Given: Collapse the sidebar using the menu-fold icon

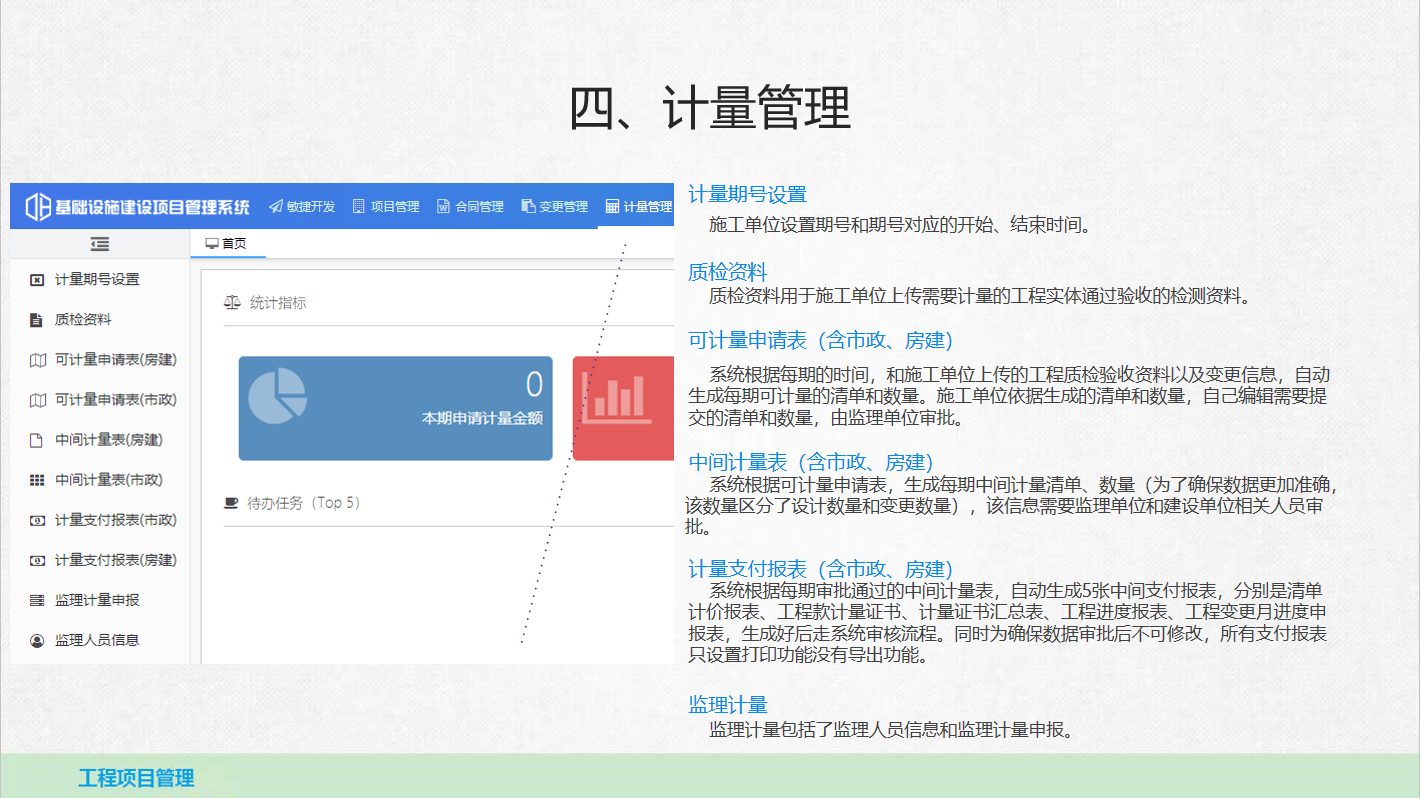Looking at the screenshot, I should pyautogui.click(x=99, y=244).
